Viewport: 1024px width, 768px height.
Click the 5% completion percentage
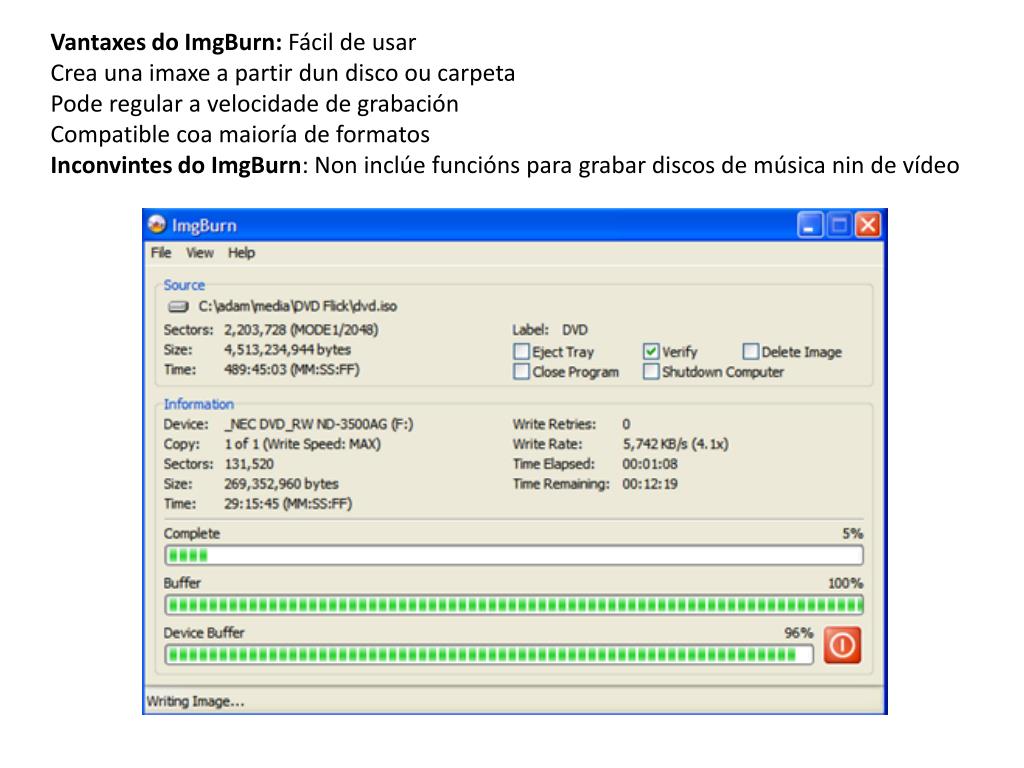click(x=852, y=534)
